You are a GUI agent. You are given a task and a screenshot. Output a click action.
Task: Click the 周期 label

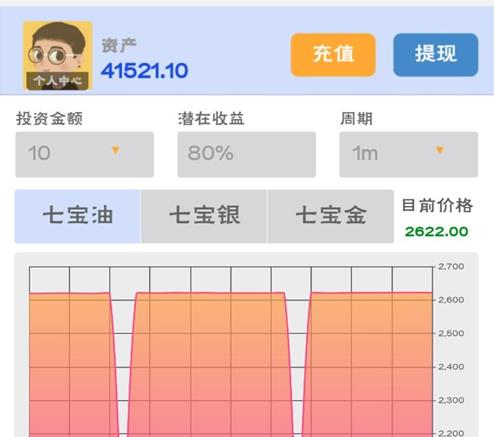coord(356,119)
